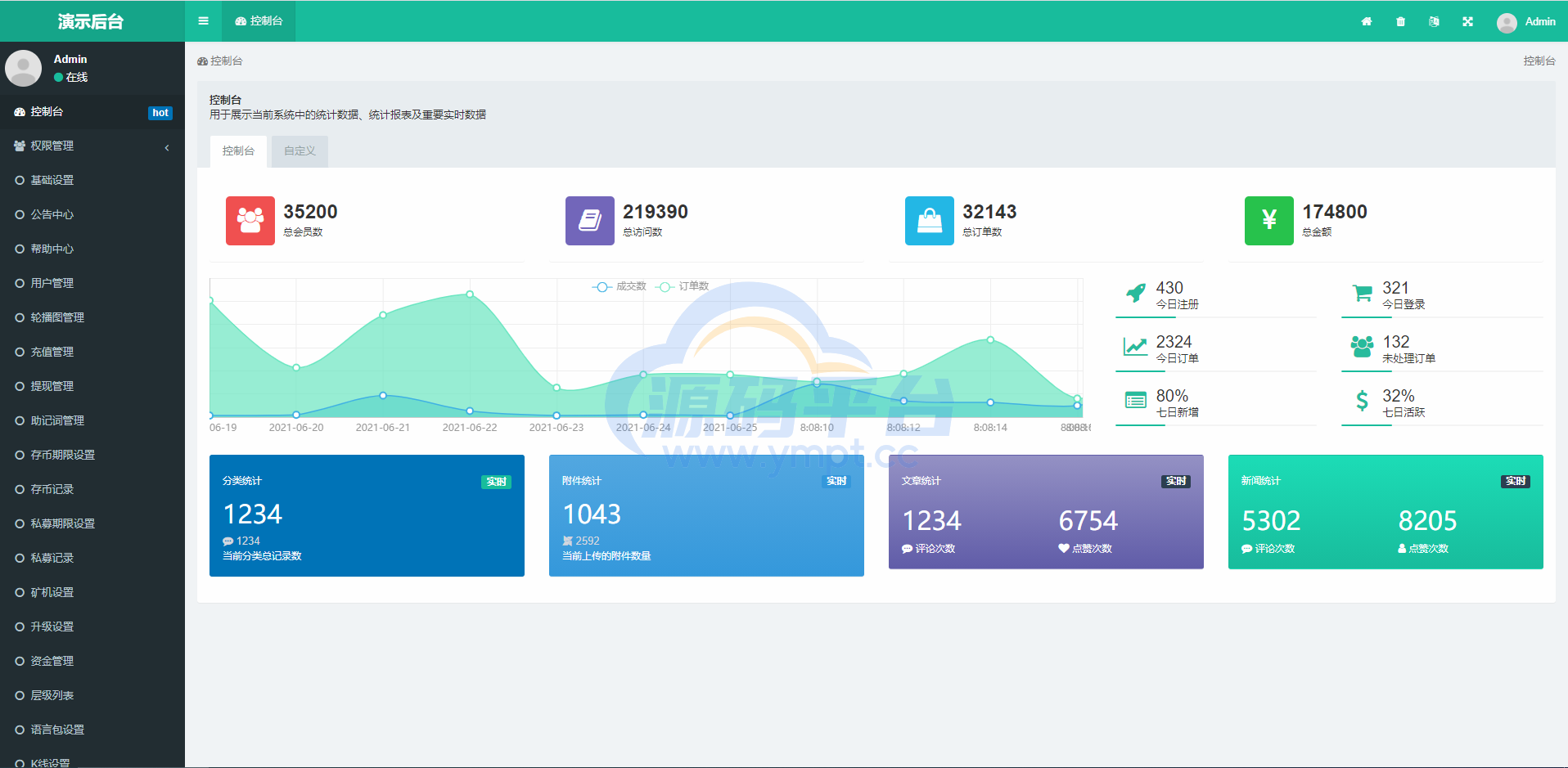Click the purple total visits book icon
1568x768 pixels.
click(589, 221)
